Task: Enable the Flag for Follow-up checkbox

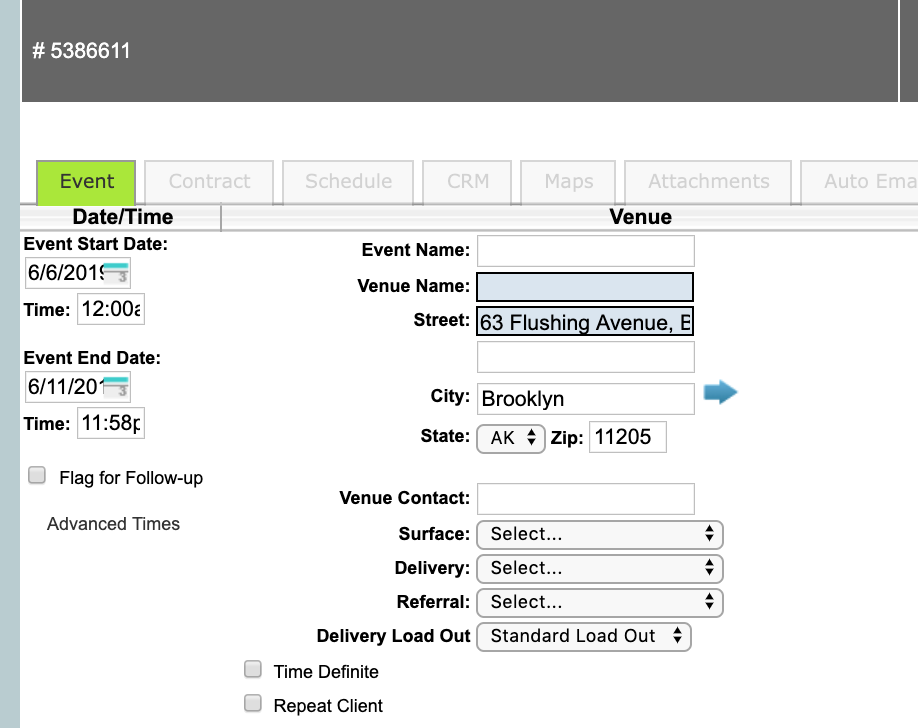Action: click(x=37, y=476)
